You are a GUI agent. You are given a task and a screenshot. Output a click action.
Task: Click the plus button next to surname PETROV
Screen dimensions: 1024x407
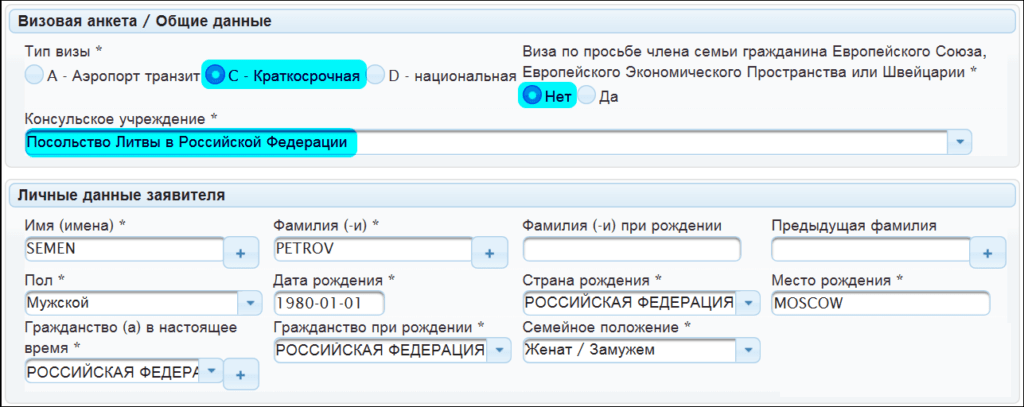point(489,254)
